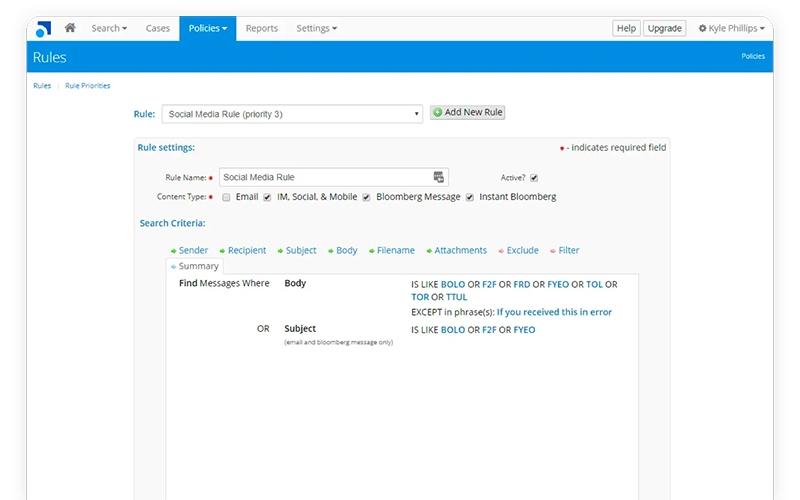Viewport: 800px width, 500px height.
Task: Enable the Email content type checkbox
Action: click(x=226, y=197)
